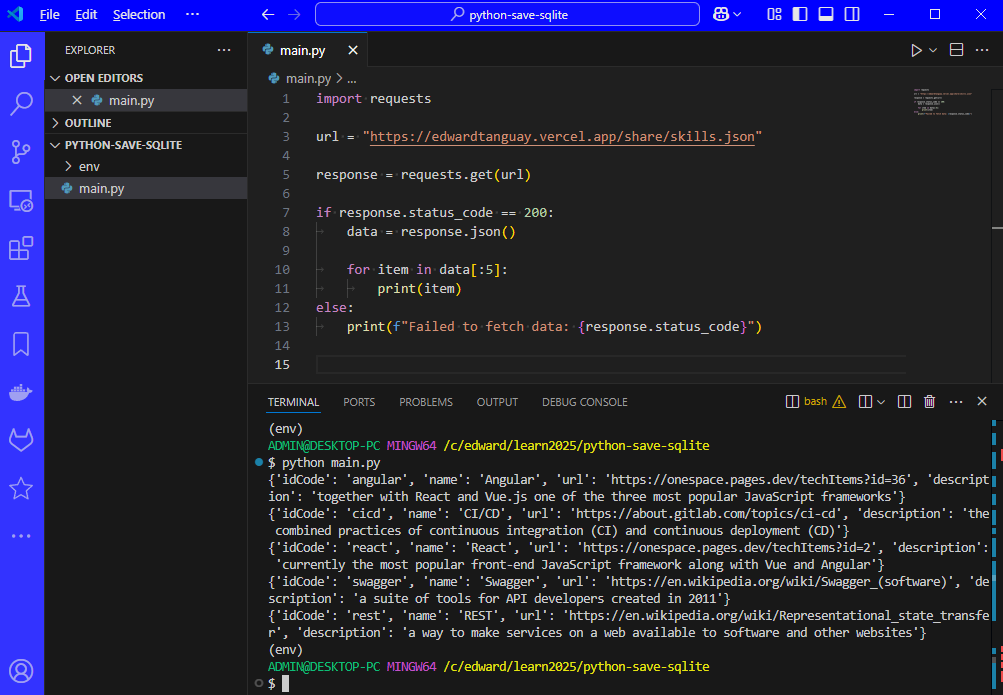
Task: Click the Run Python File play button
Action: pos(915,50)
